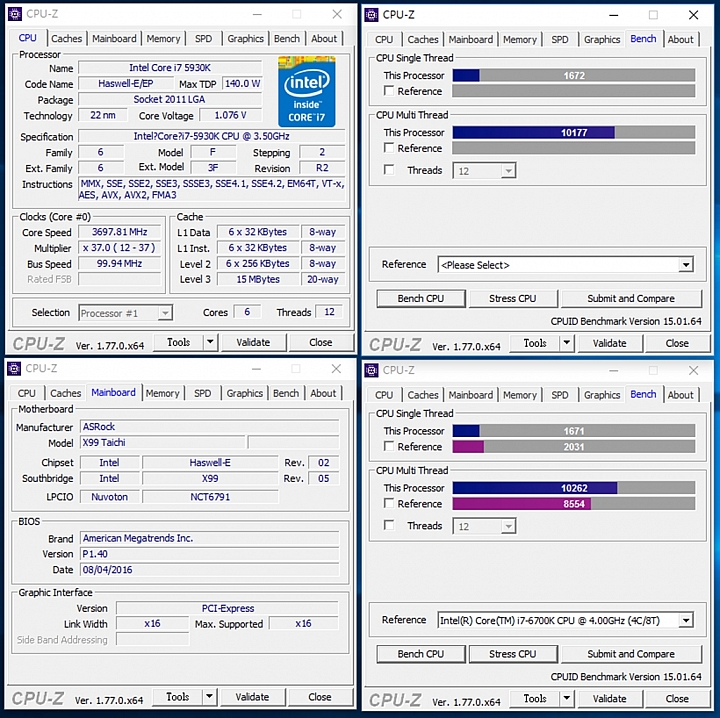Screen dimensions: 720x718
Task: Toggle Threads checkbox in top-right Bench window
Action: pos(389,170)
